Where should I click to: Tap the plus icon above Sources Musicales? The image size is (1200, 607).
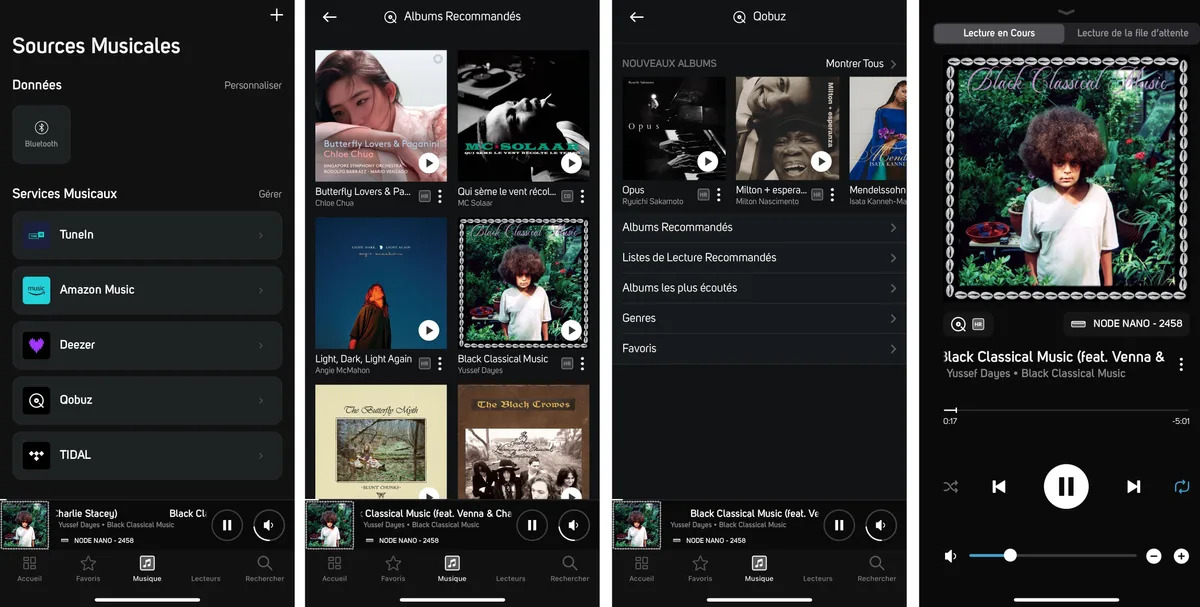coord(276,15)
